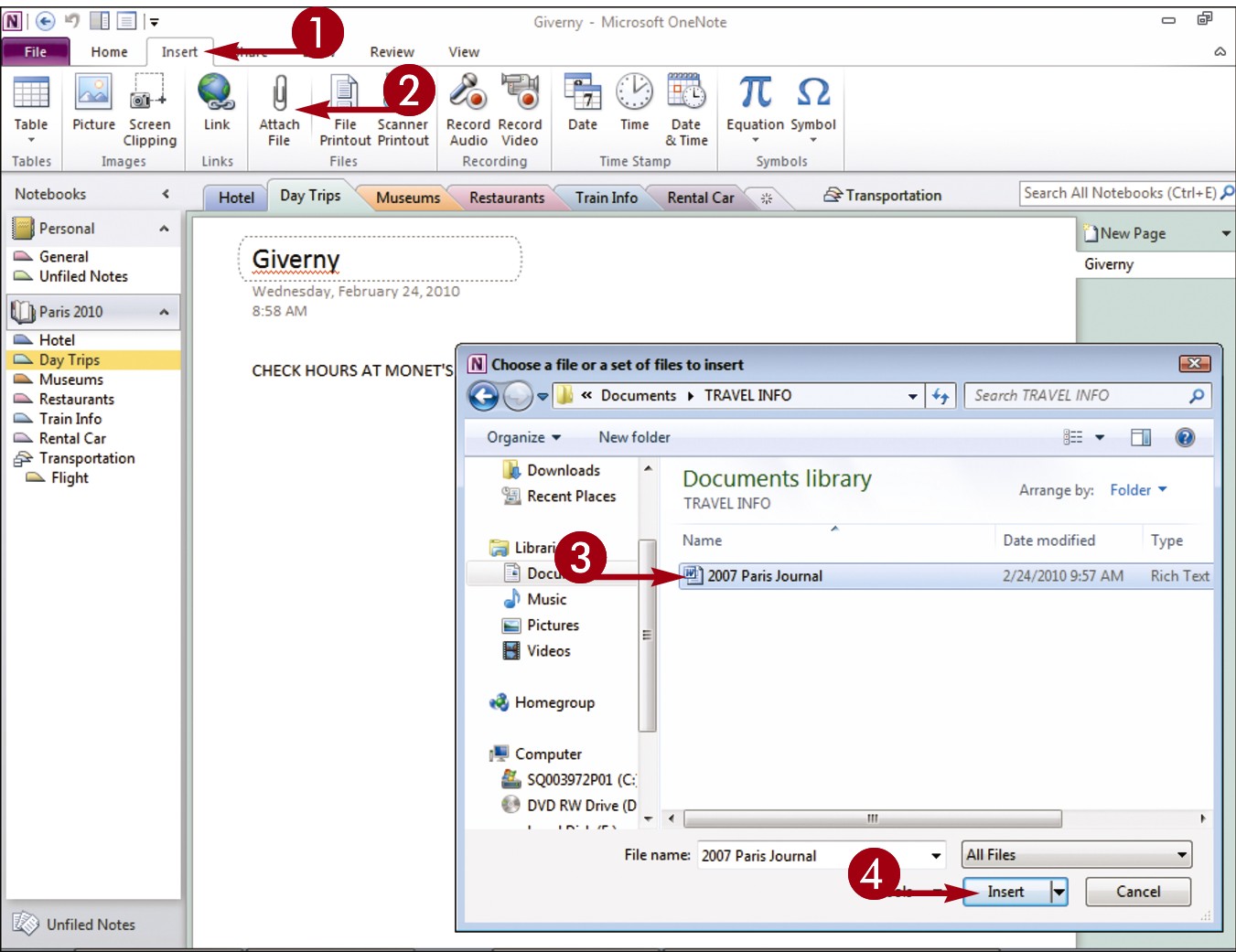Screen dimensions: 1236x952
Task: Open the Equation tool
Action: 756,108
